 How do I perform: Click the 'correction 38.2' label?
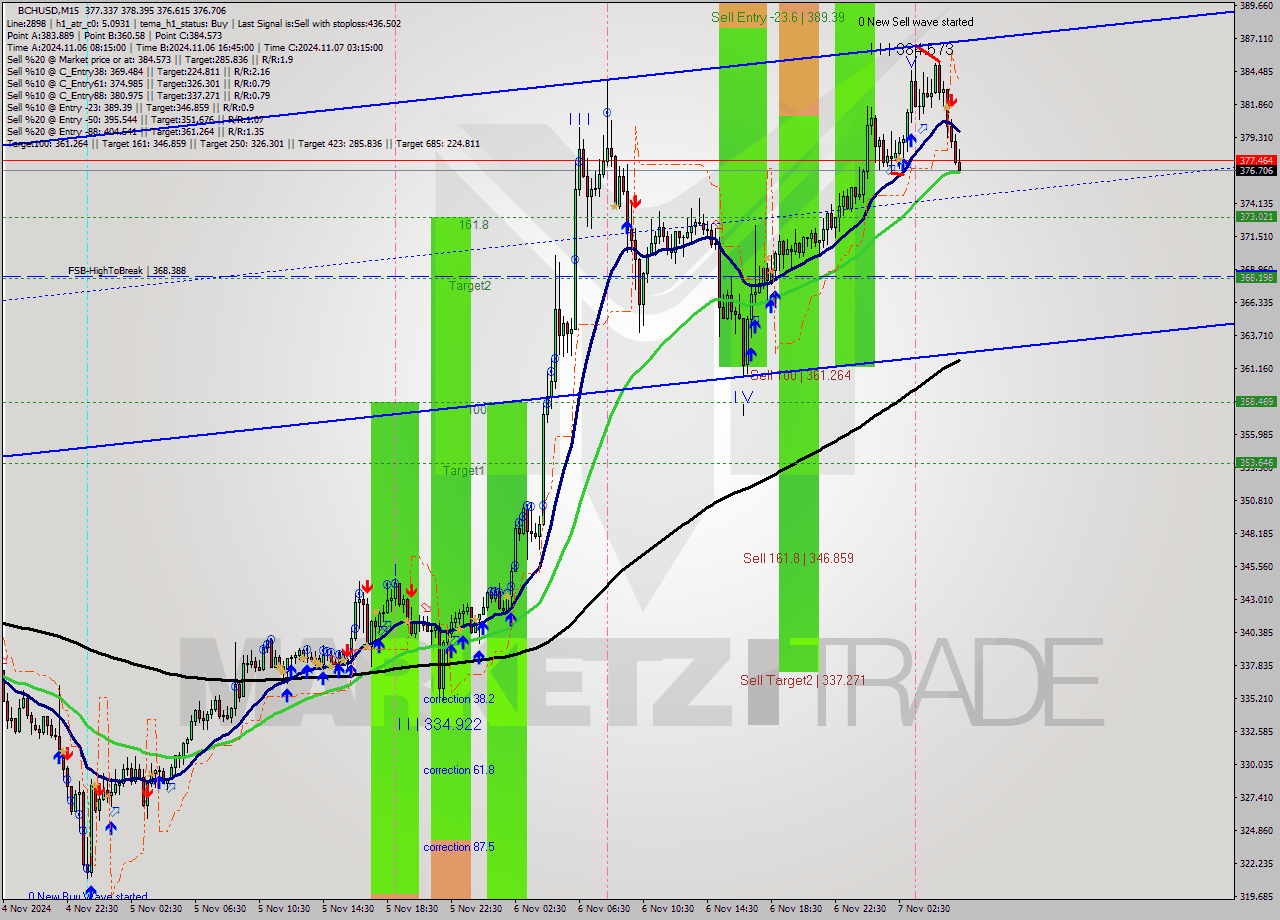(x=458, y=699)
